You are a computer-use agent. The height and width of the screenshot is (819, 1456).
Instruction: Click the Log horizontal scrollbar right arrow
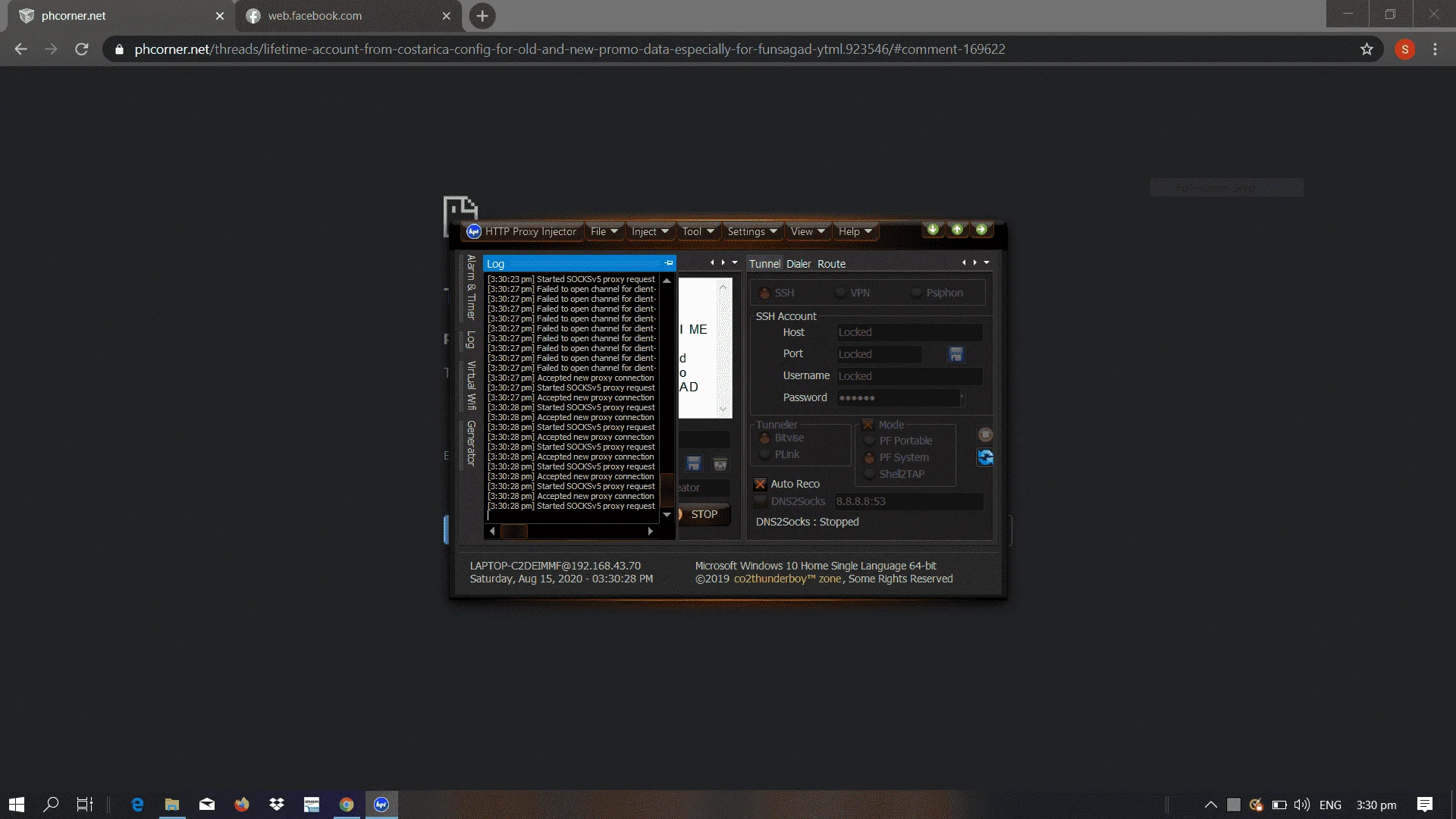point(650,532)
